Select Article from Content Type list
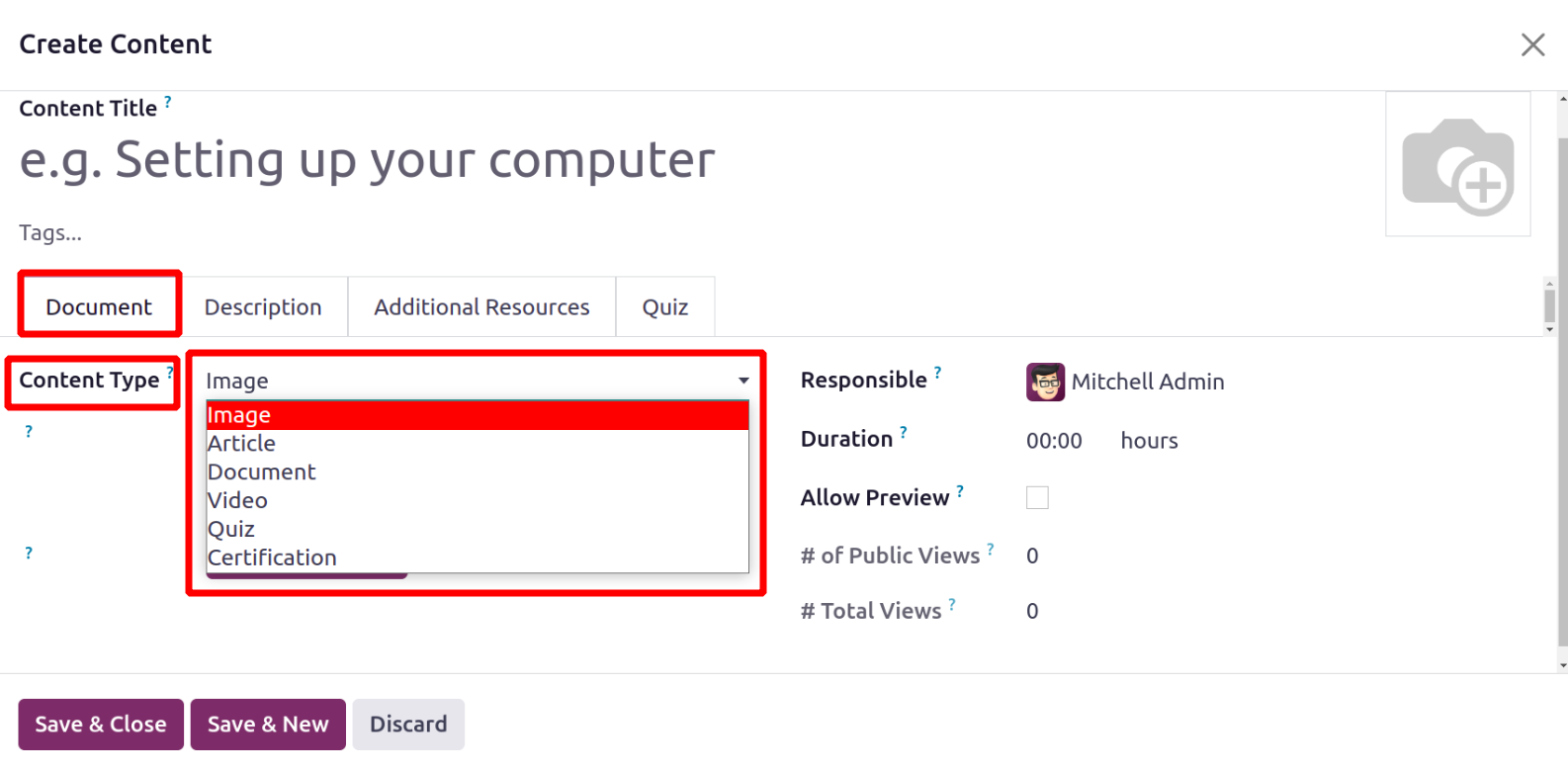The height and width of the screenshot is (772, 1568). click(x=242, y=444)
